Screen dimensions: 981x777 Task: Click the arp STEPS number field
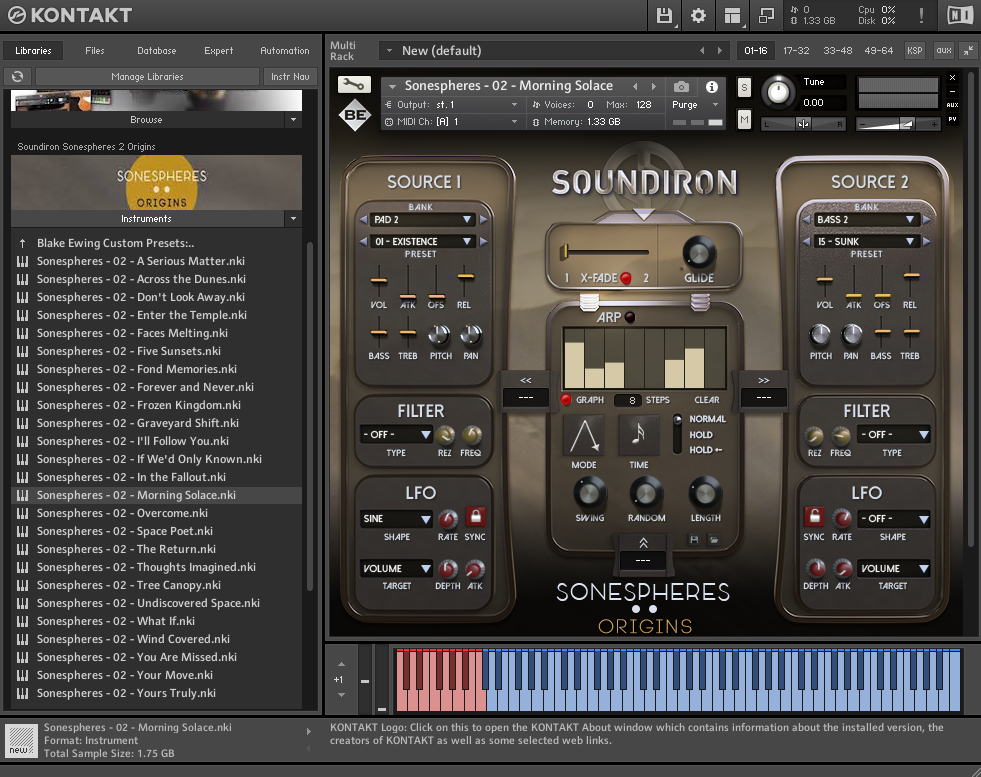coord(629,400)
